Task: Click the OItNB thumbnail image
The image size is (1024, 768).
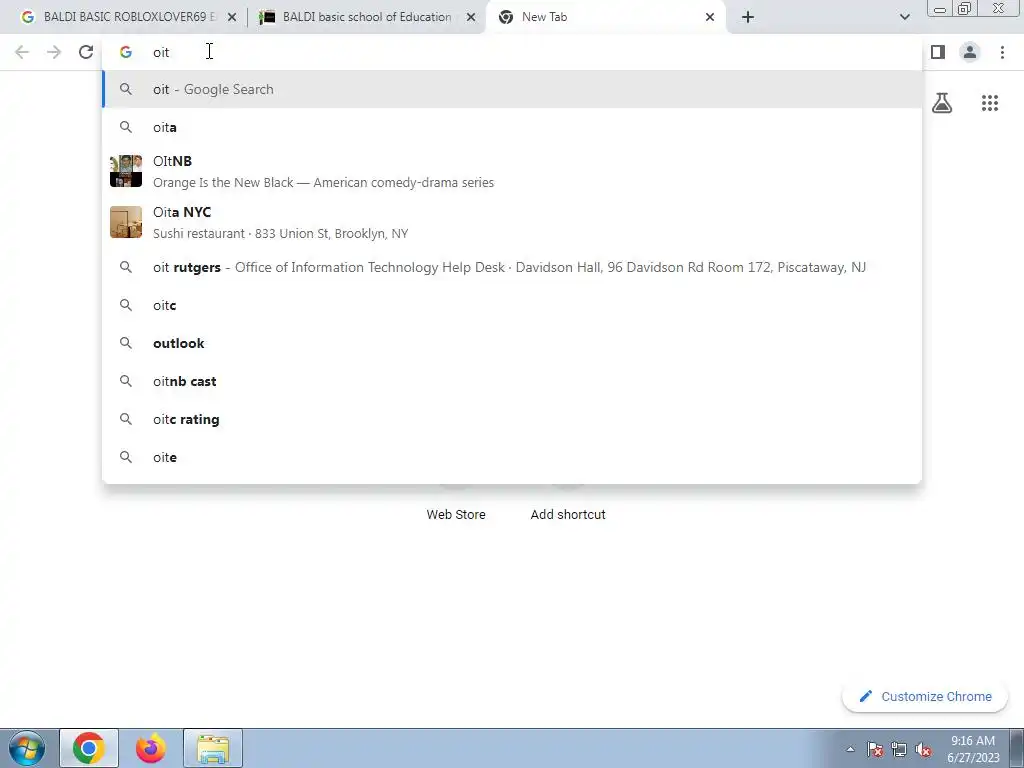Action: tap(126, 171)
